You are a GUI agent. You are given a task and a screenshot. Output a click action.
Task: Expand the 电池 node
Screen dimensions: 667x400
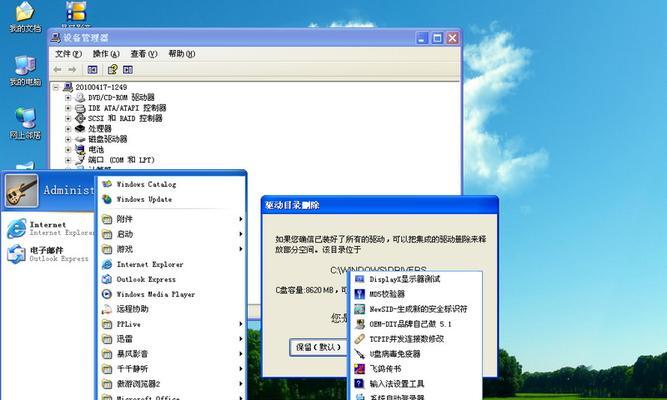pos(68,149)
